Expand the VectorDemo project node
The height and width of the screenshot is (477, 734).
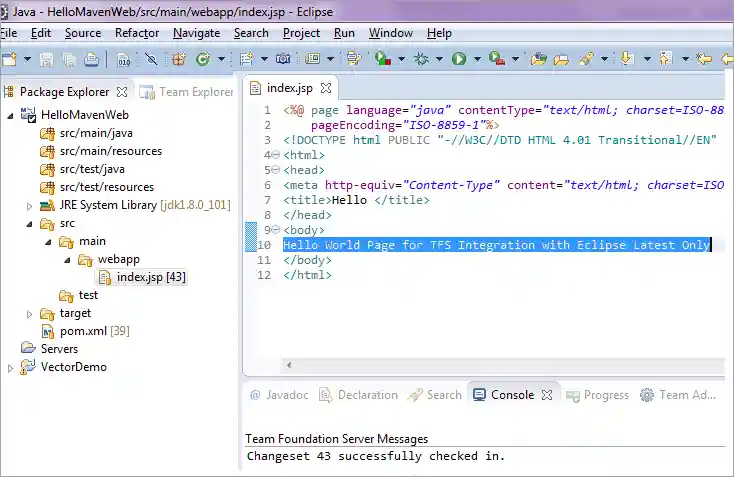[x=10, y=368]
